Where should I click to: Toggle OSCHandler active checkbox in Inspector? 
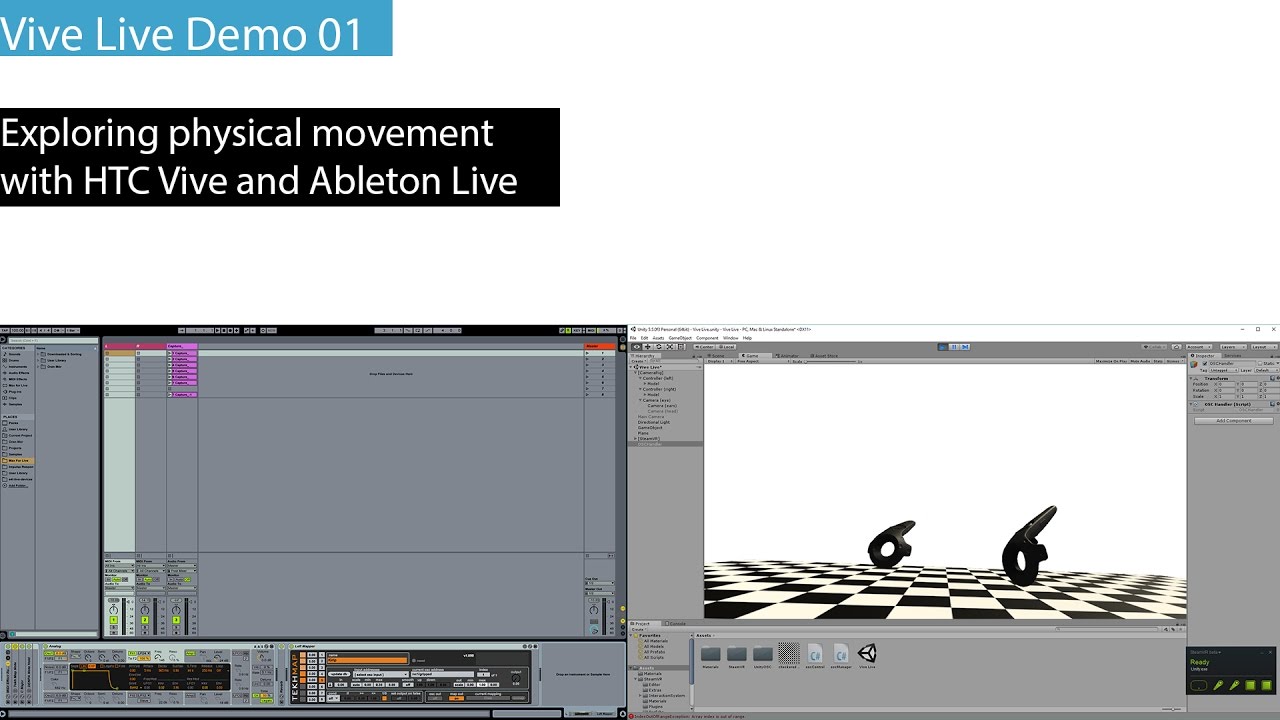click(x=1205, y=363)
